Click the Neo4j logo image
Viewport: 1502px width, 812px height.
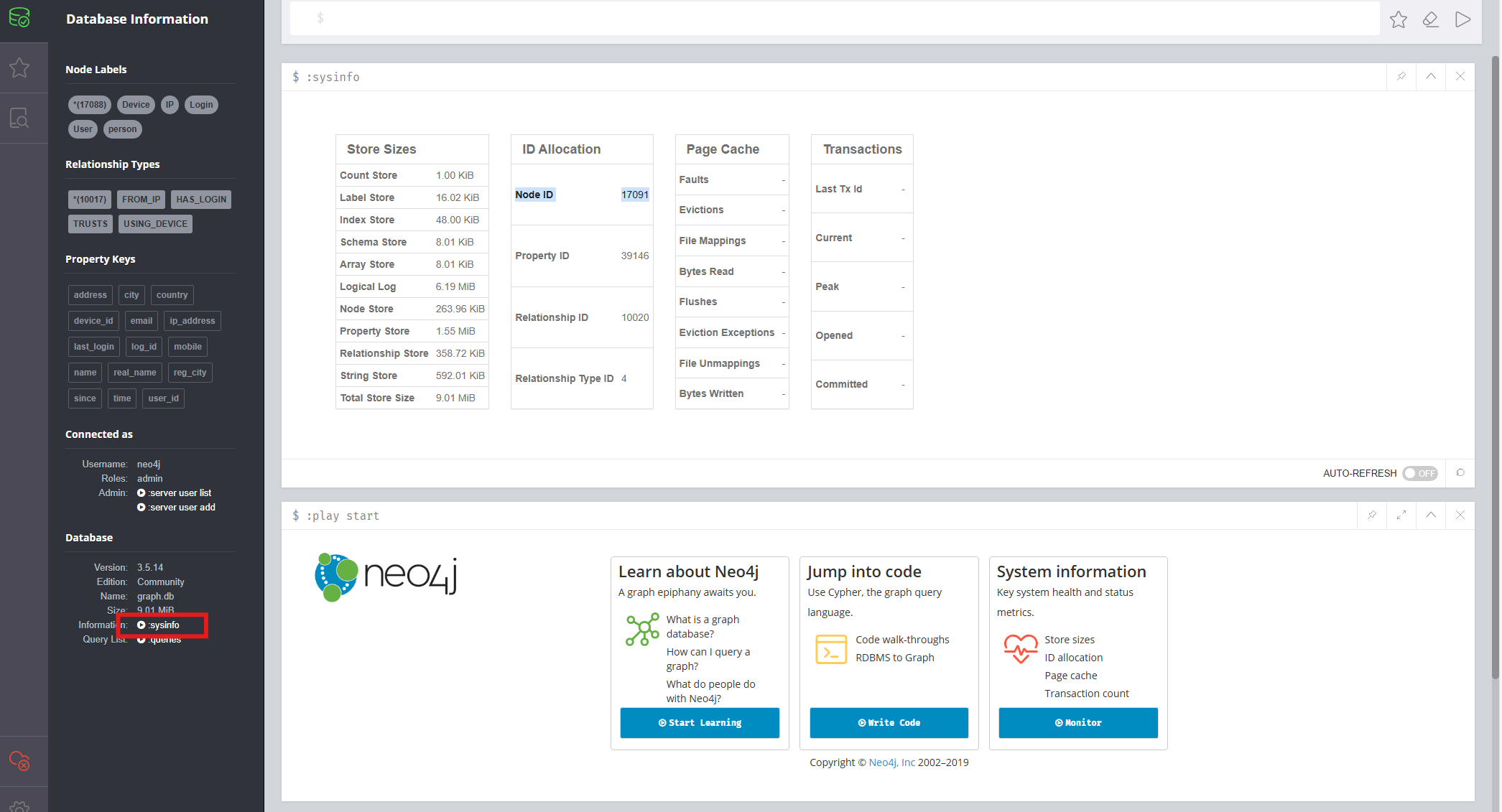[x=386, y=577]
